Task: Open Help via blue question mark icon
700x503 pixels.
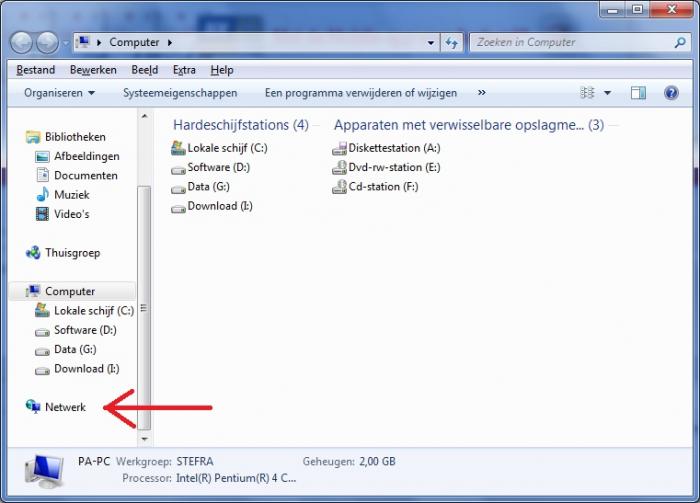Action: (671, 93)
